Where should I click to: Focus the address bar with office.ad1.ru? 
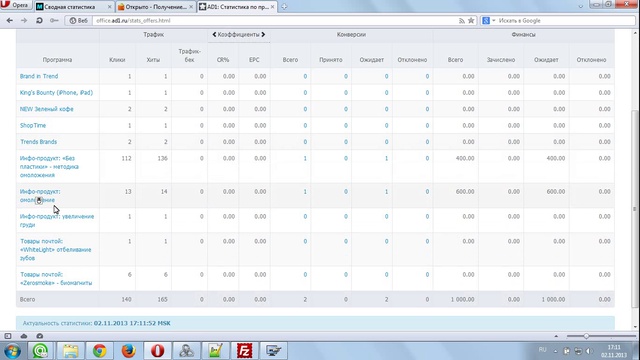click(x=273, y=20)
